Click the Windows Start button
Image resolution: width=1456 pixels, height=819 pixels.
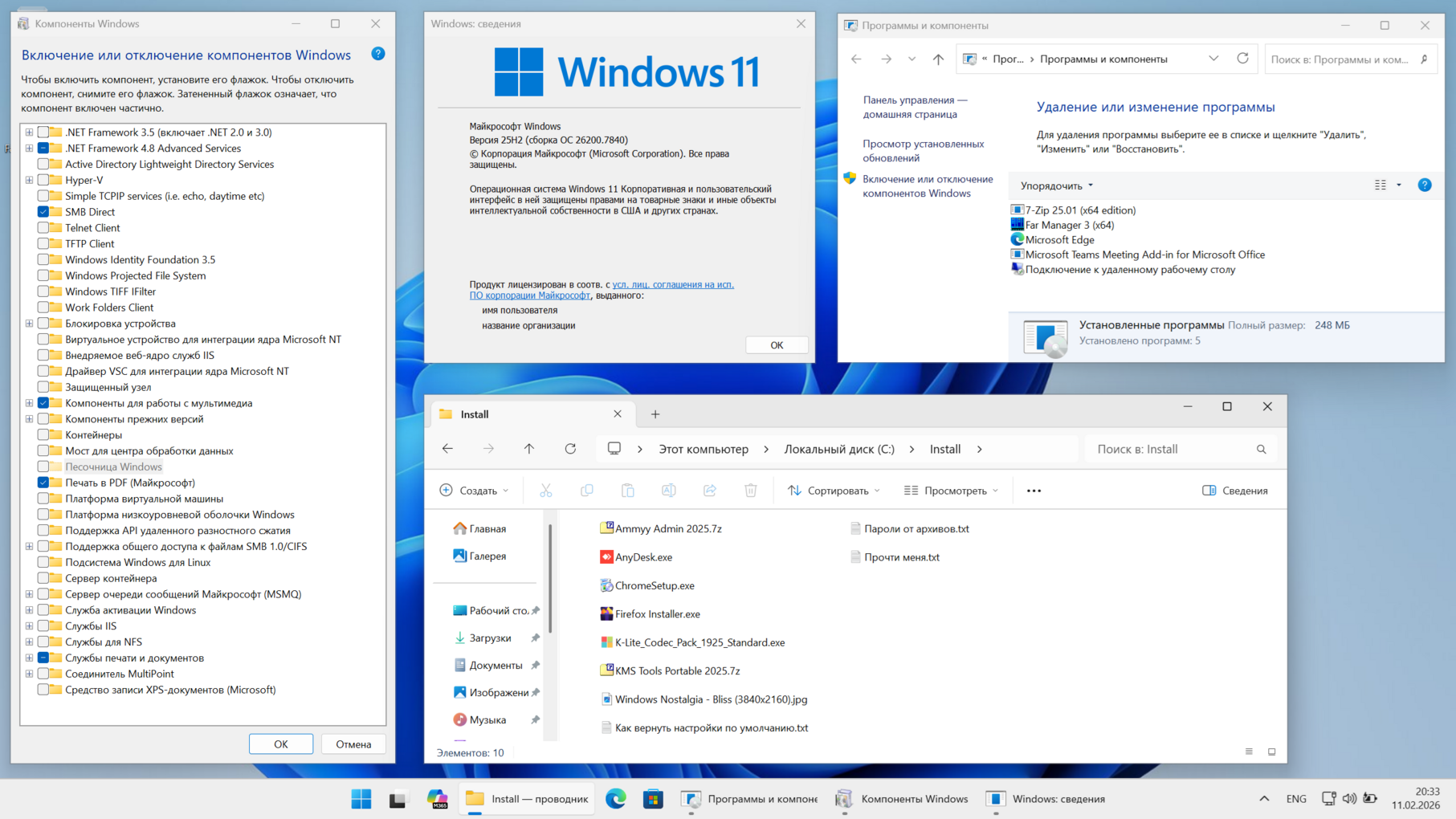(361, 799)
